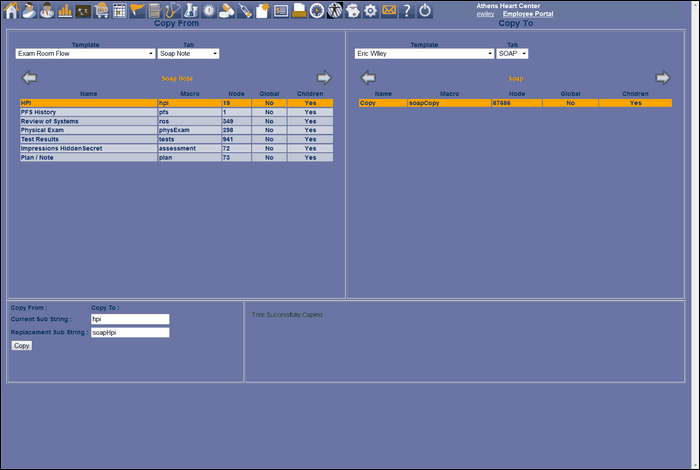Open the Exam Room Flow template dropdown
The width and height of the screenshot is (700, 470).
click(x=85, y=54)
